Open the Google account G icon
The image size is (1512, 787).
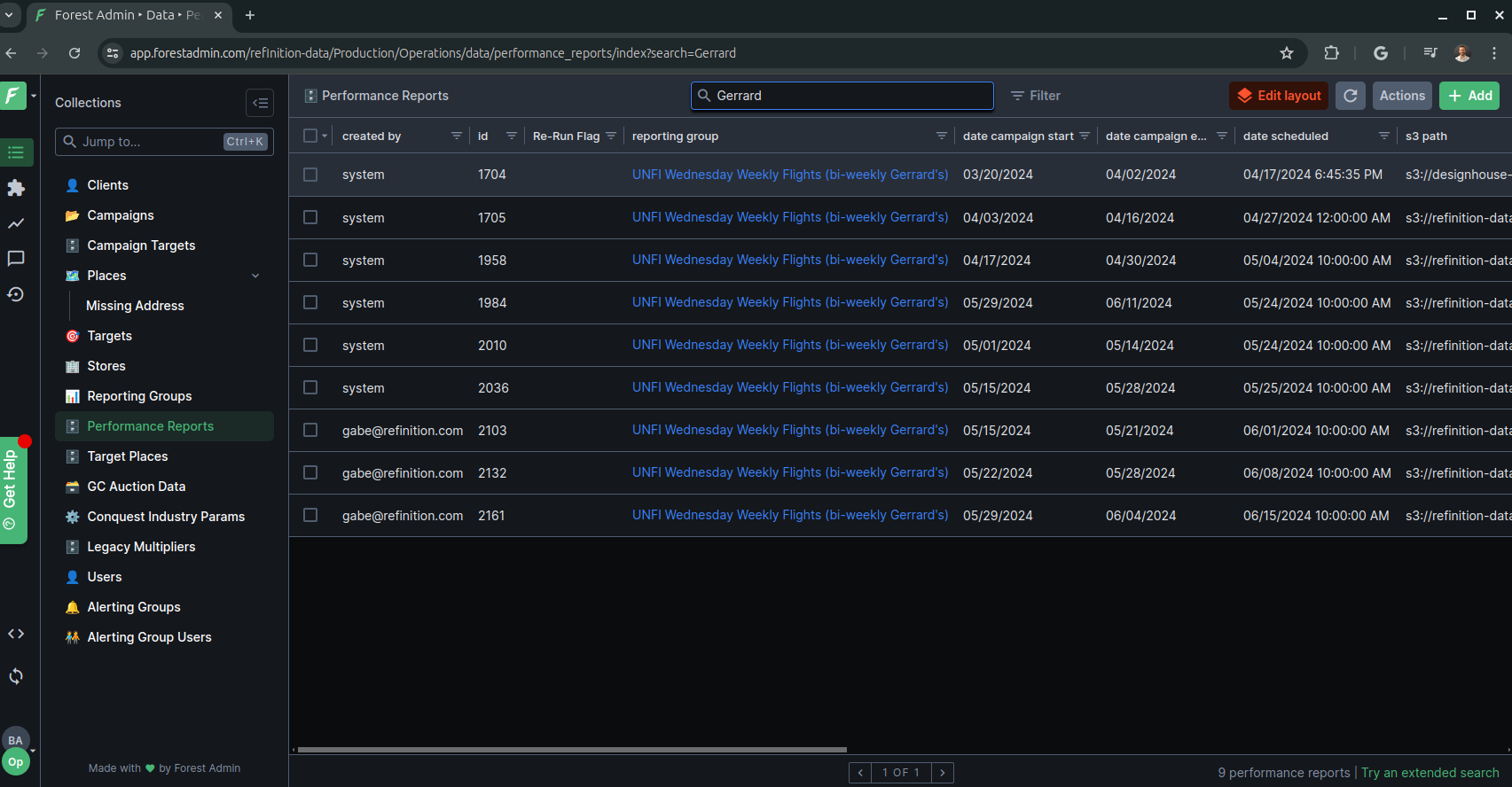pos(1381,53)
